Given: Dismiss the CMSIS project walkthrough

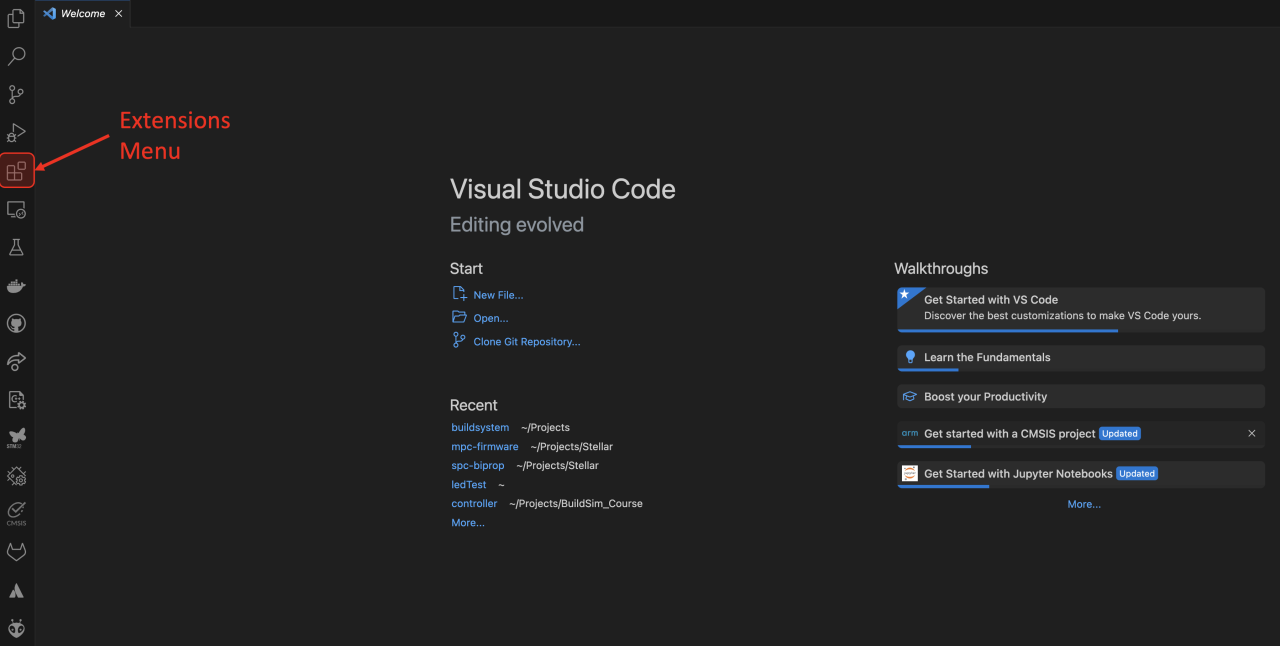Looking at the screenshot, I should click(1251, 433).
